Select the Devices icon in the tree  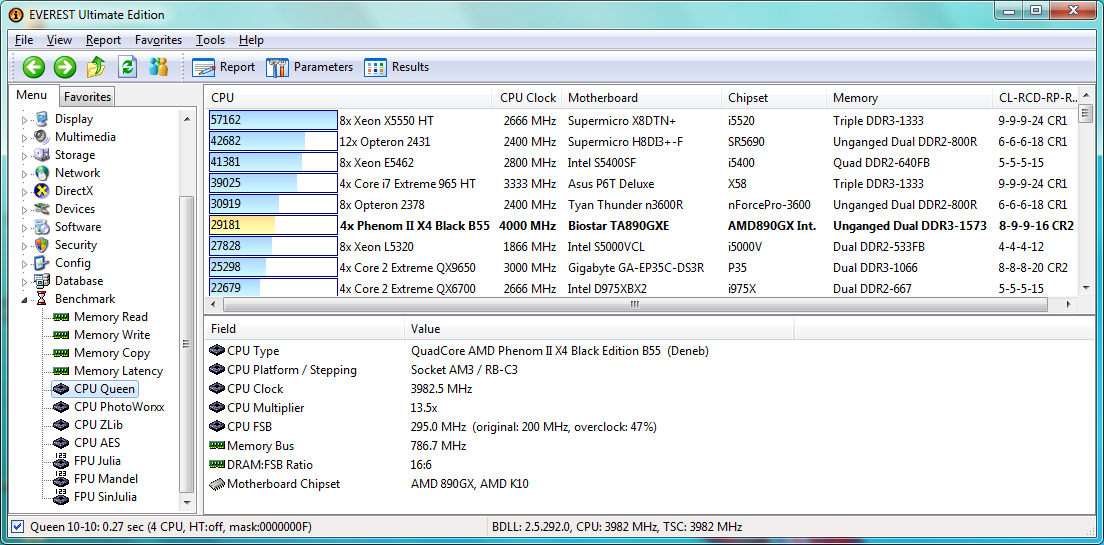coord(42,208)
